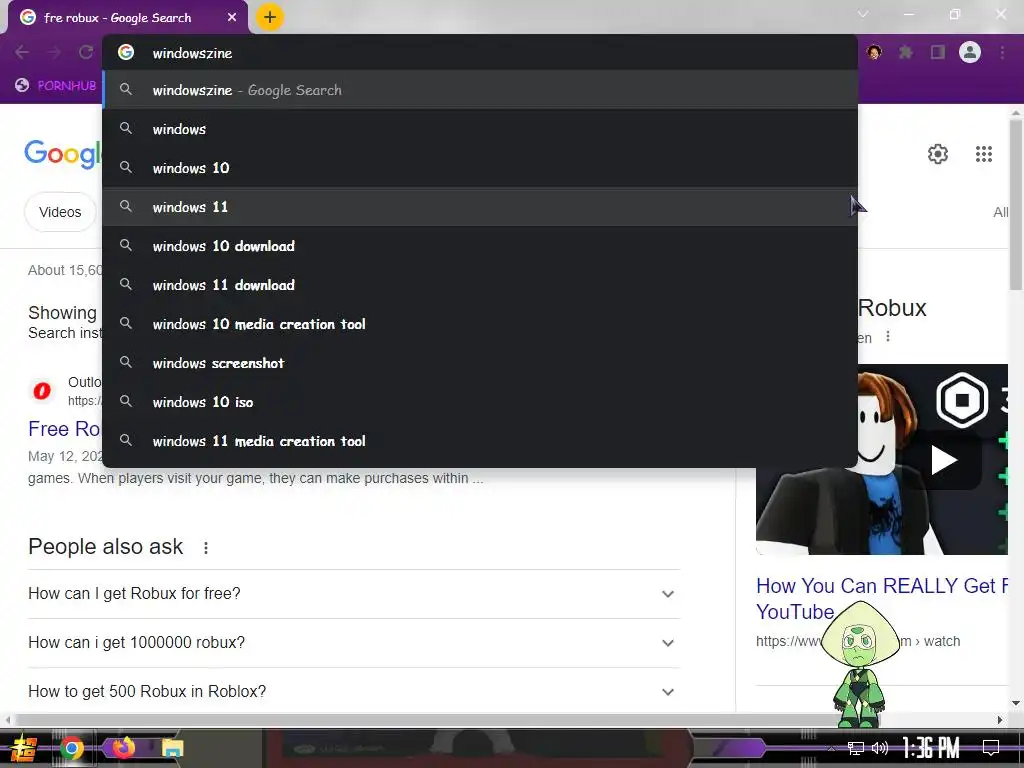Screen dimensions: 1024x768
Task: Click the 'windowszine' text in the address bar
Action: click(192, 53)
